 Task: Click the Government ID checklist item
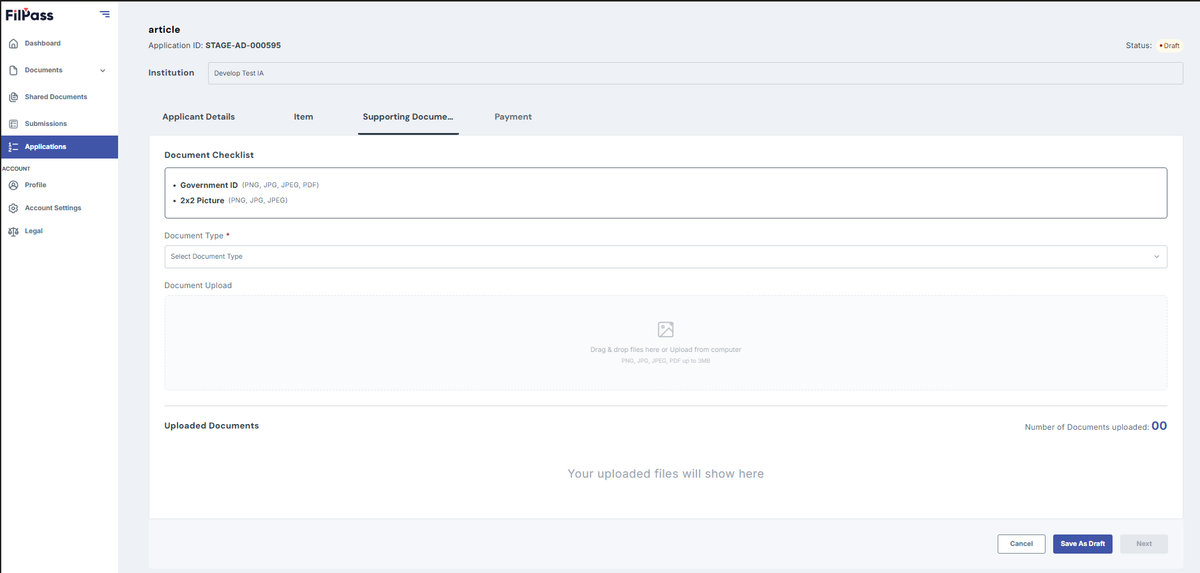249,185
